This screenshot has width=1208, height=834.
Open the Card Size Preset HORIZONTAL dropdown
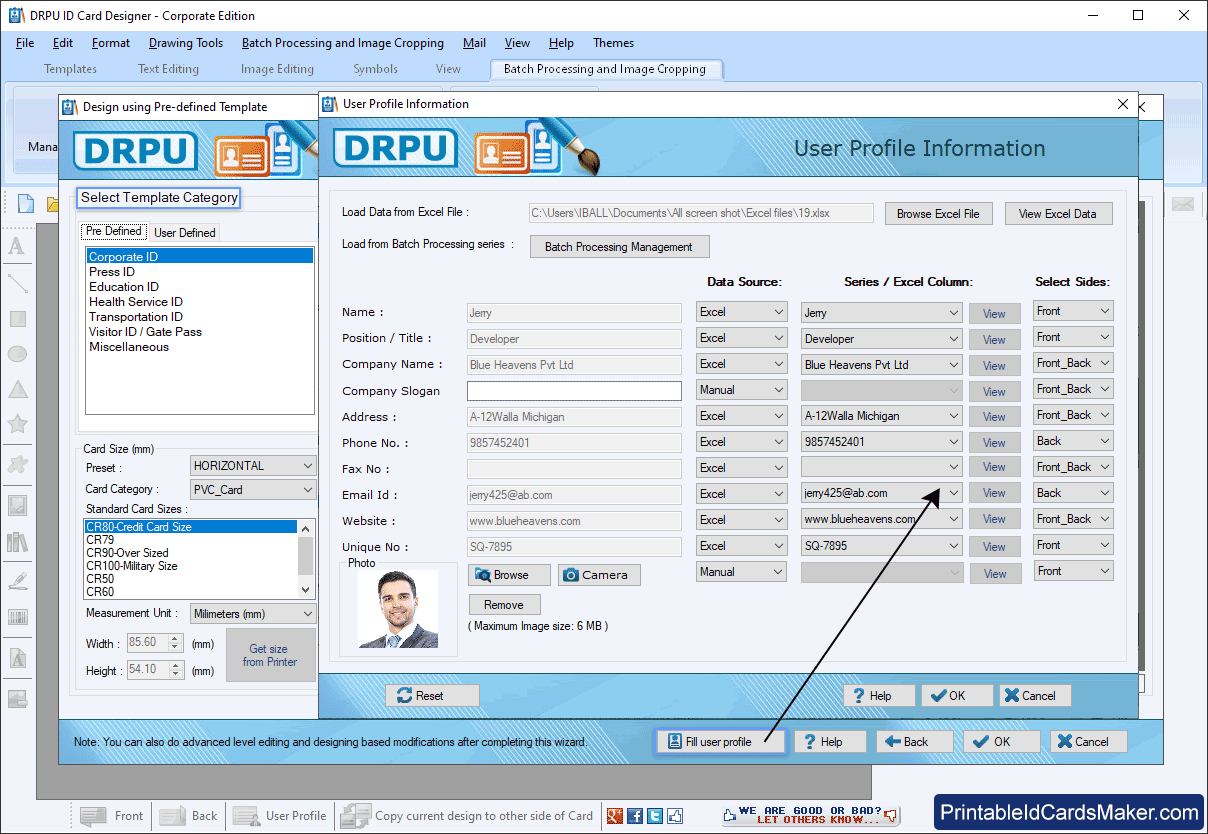pyautogui.click(x=253, y=466)
